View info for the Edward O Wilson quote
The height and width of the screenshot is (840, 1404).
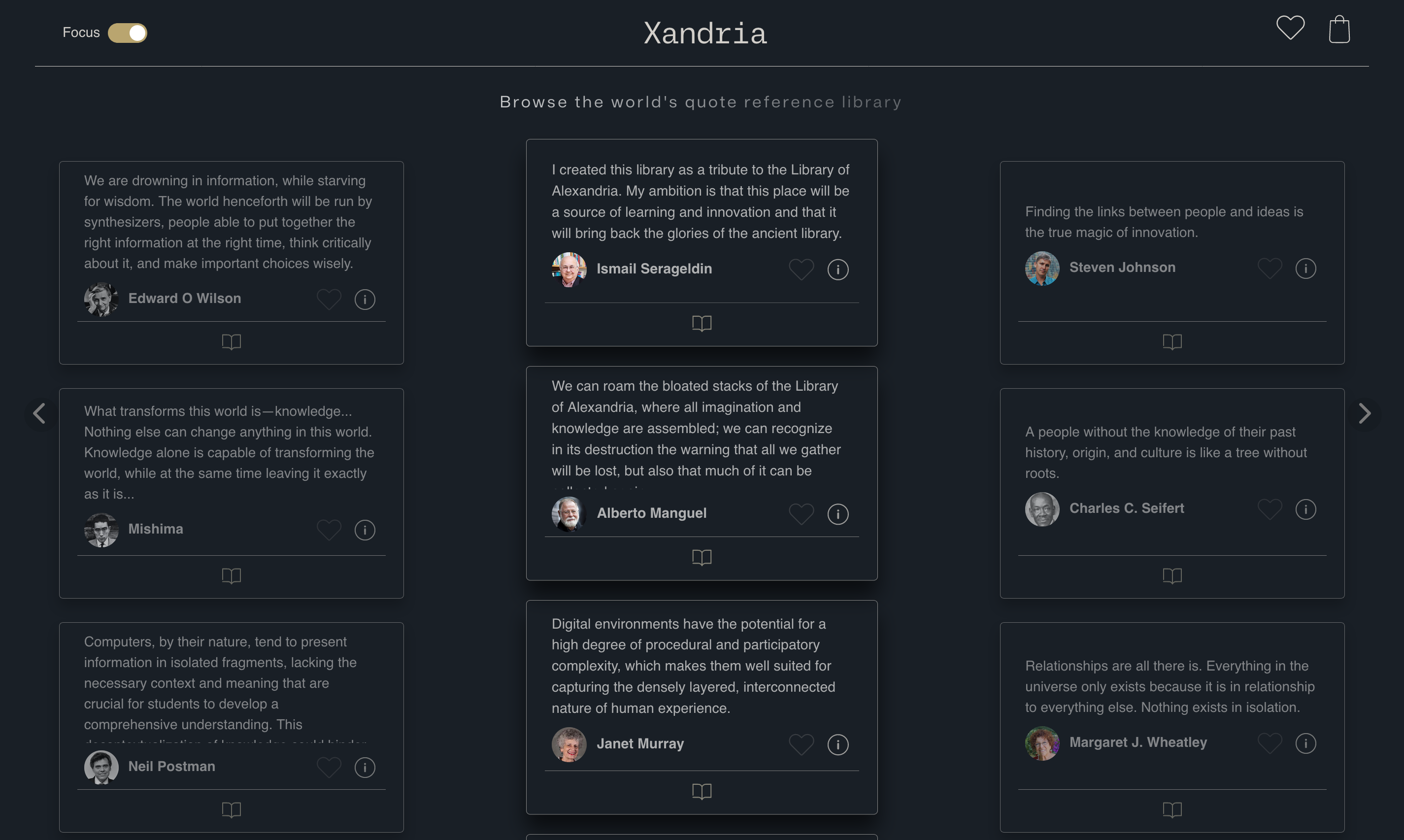[365, 299]
